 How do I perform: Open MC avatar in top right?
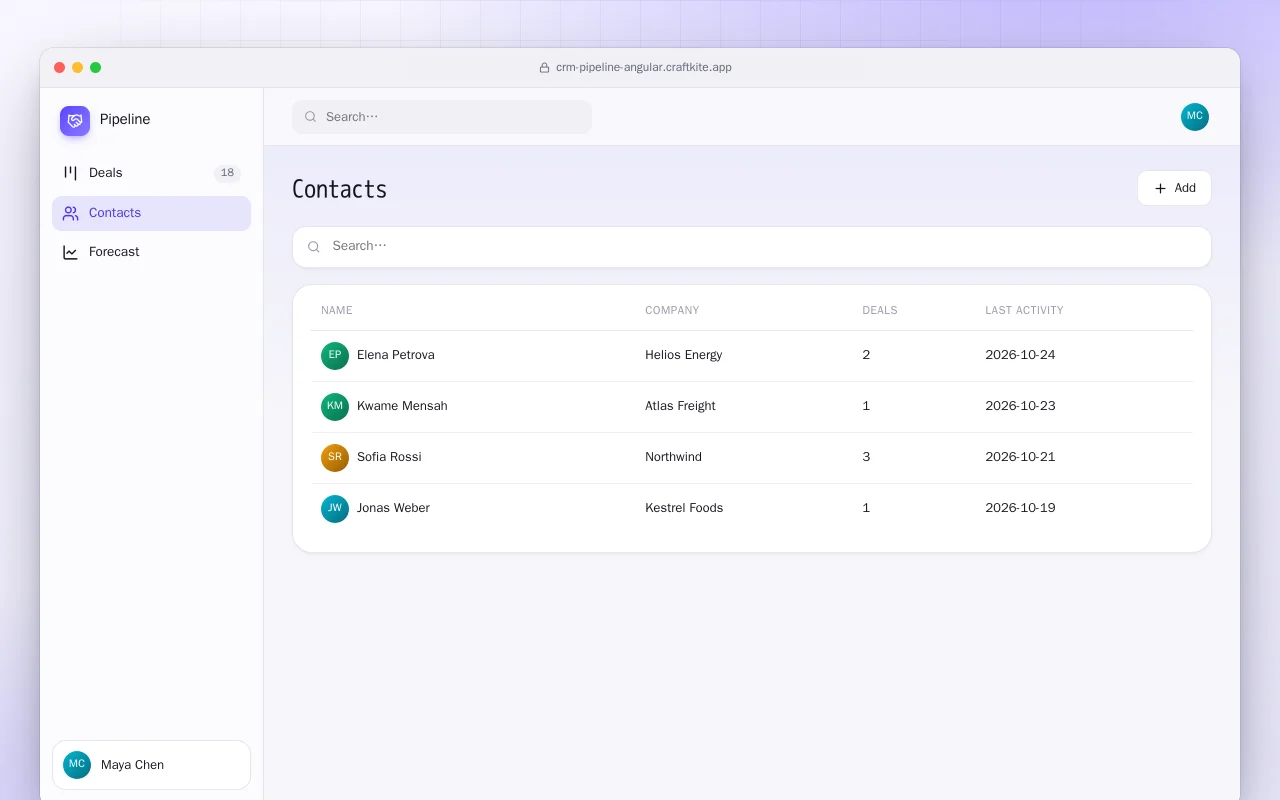tap(1195, 117)
